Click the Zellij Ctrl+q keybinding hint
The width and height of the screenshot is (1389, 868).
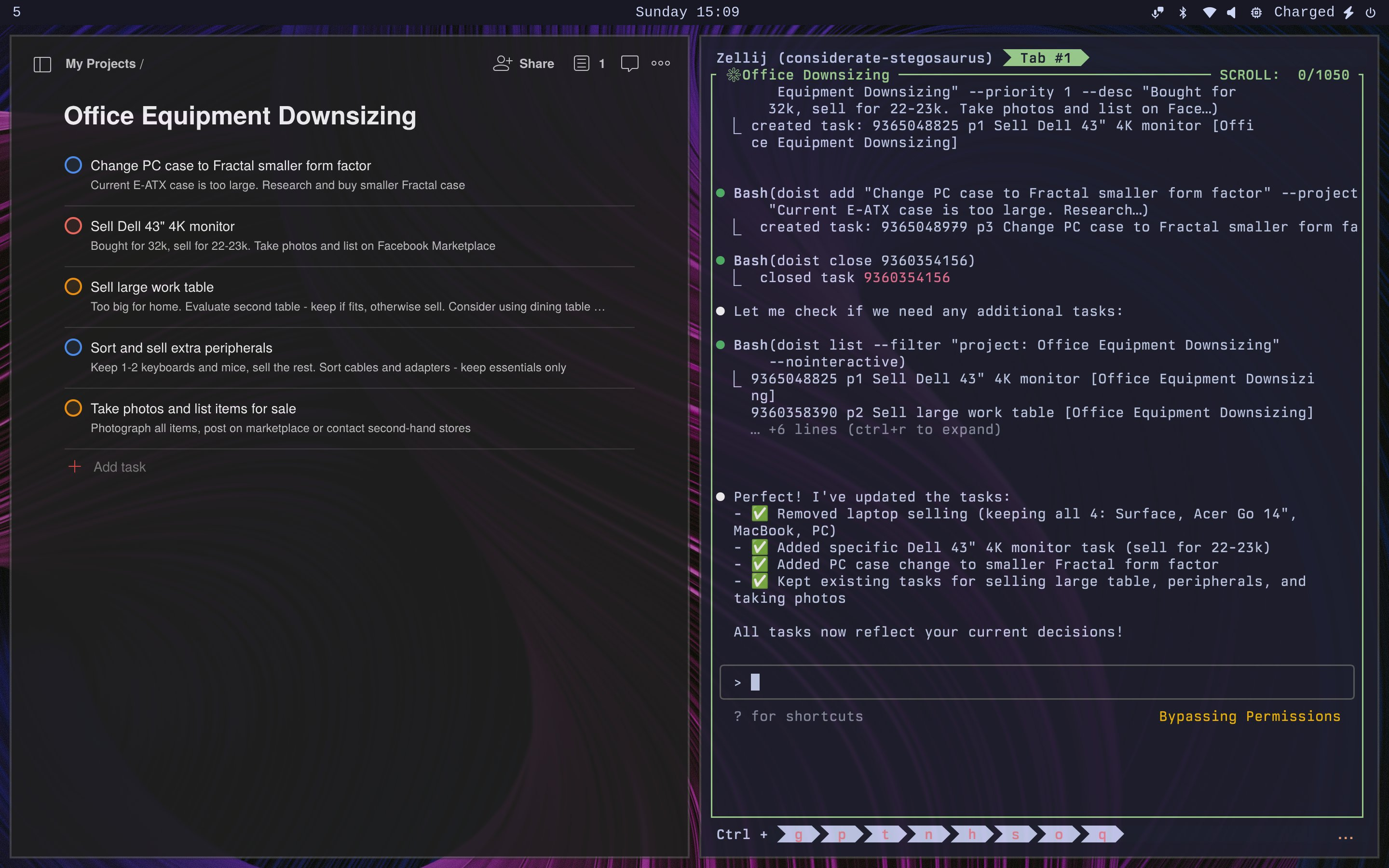(1102, 835)
